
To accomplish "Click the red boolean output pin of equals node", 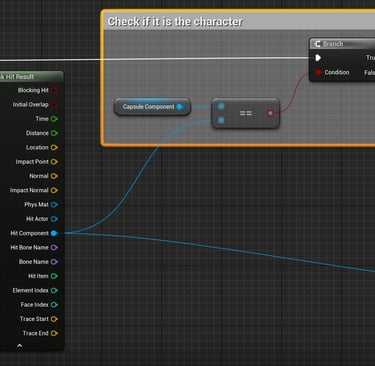I will pyautogui.click(x=270, y=113).
